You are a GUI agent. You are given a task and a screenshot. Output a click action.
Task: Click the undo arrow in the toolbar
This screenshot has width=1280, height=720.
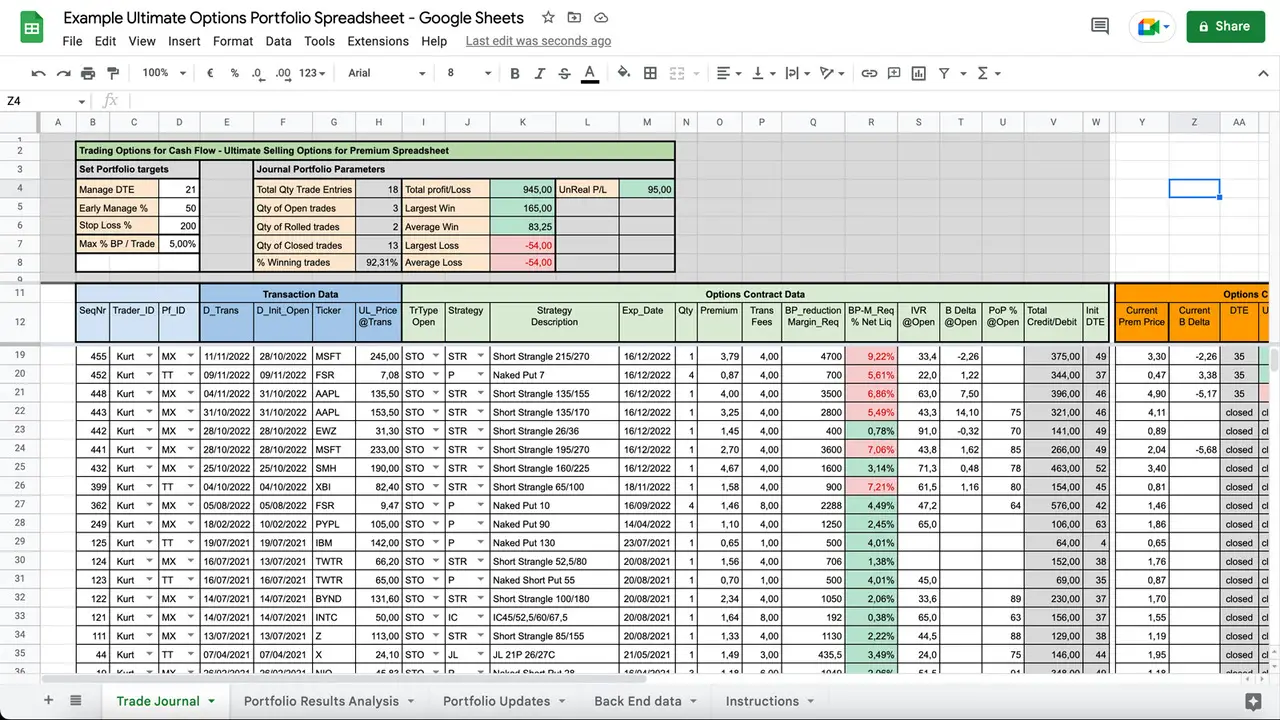pos(39,73)
